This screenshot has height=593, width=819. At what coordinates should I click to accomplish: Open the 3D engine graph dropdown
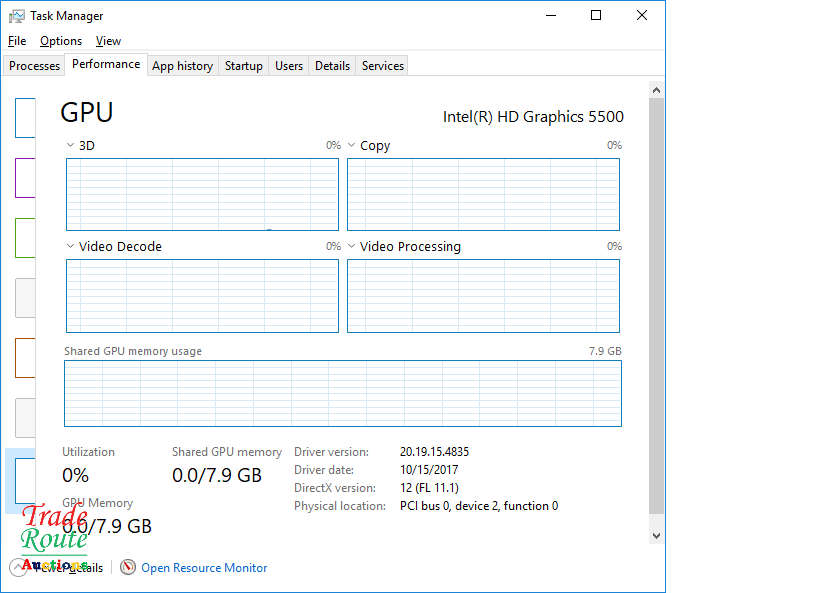click(x=70, y=146)
